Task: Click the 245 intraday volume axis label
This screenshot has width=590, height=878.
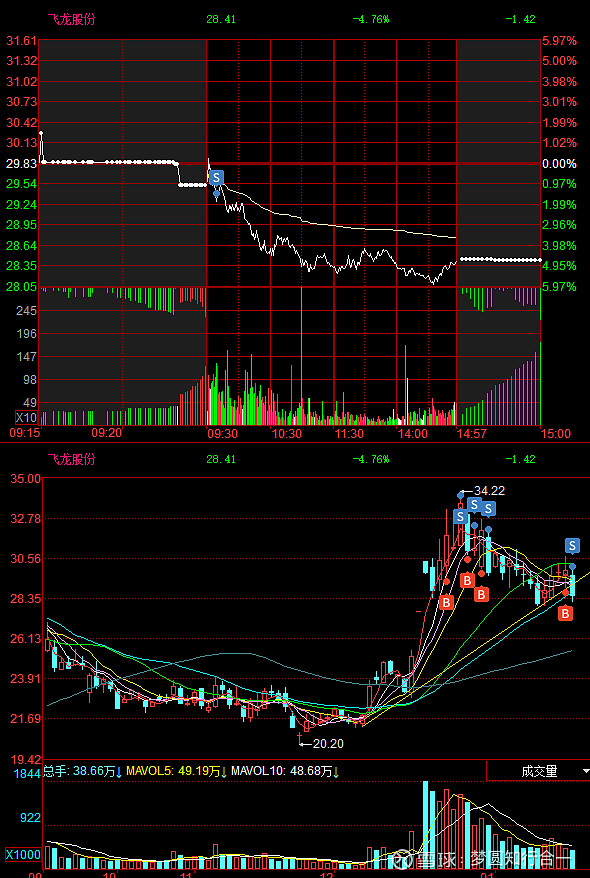Action: pos(26,310)
